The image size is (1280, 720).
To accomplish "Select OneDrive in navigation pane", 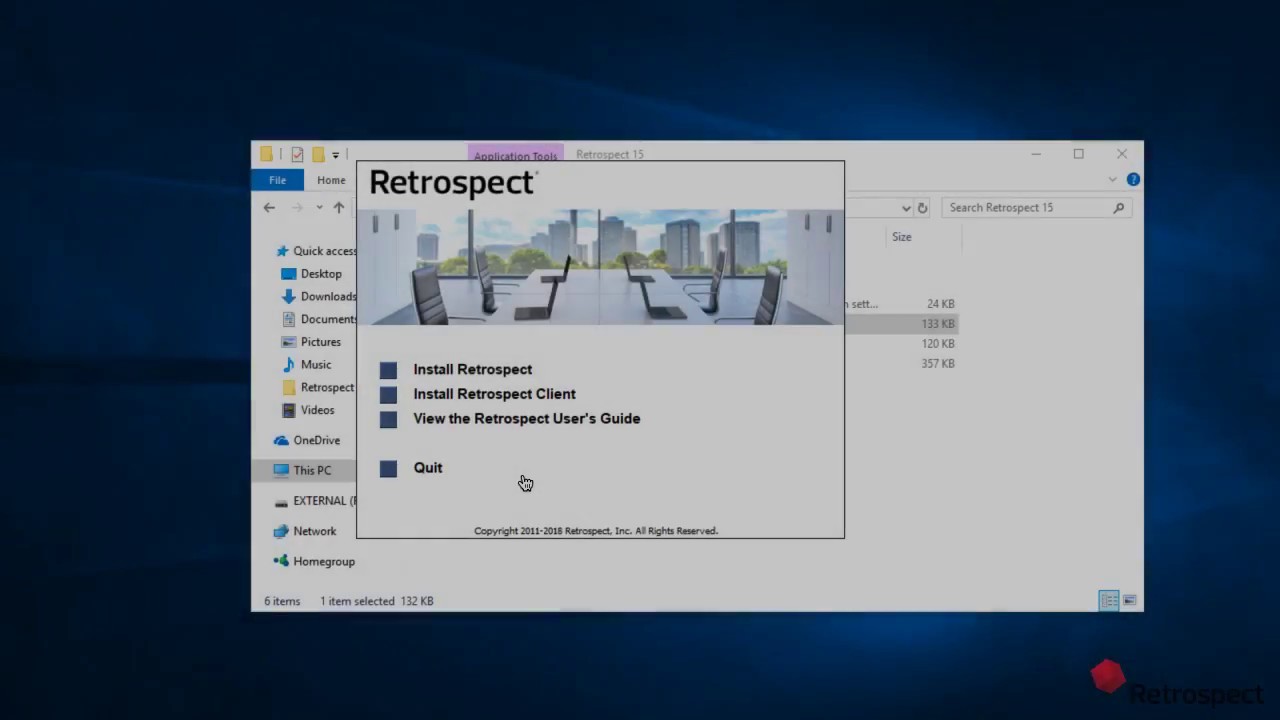I will pos(316,440).
